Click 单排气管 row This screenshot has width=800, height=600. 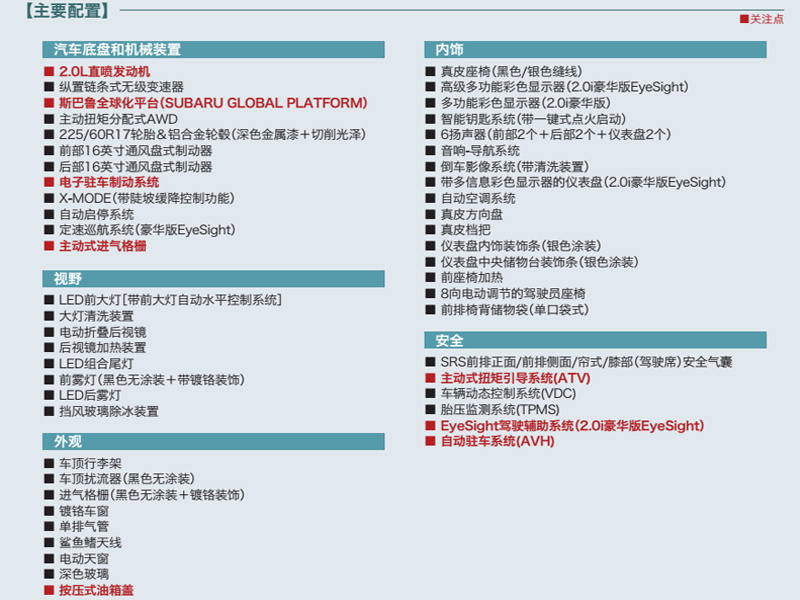click(77, 527)
